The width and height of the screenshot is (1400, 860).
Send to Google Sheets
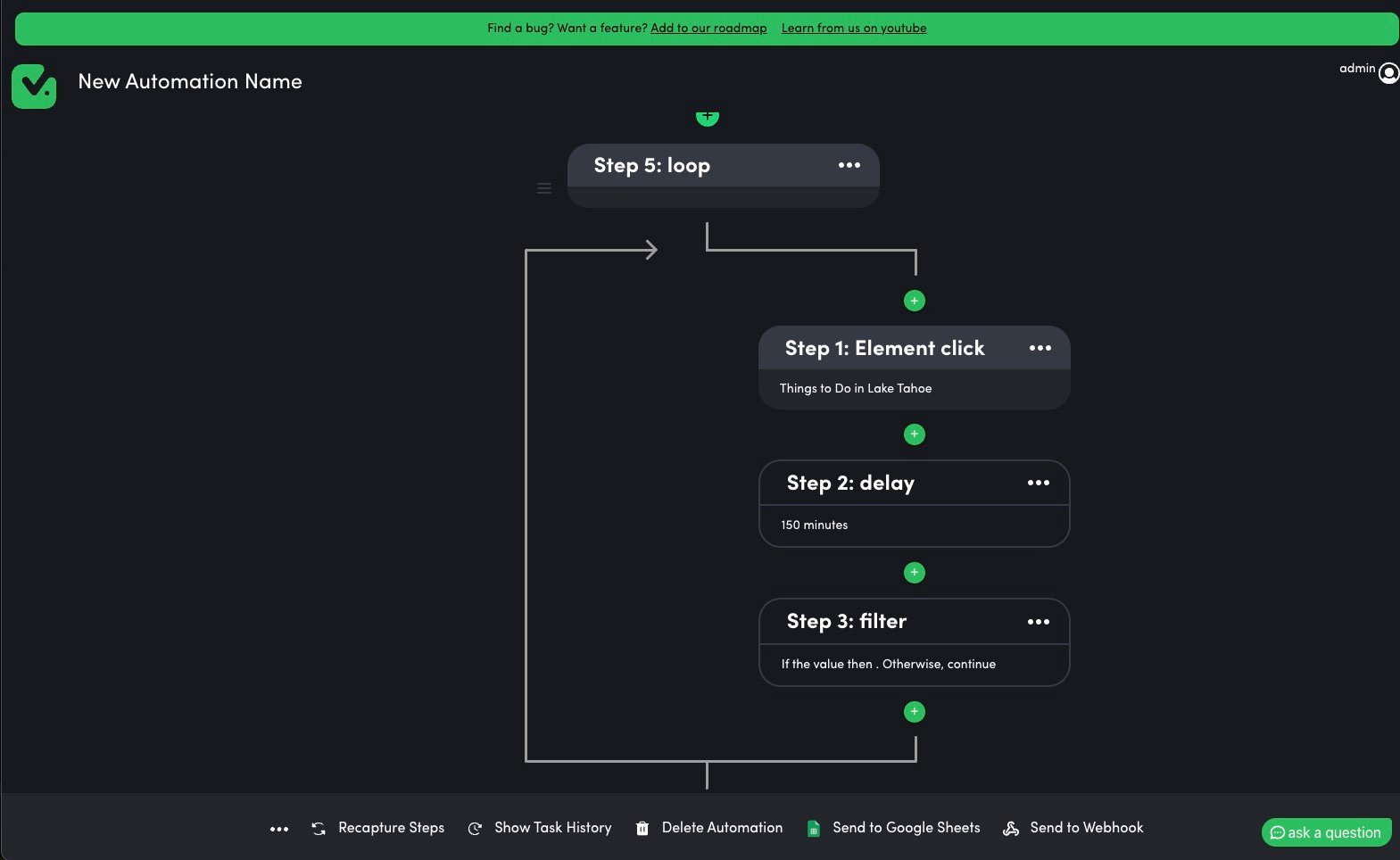coord(893,828)
